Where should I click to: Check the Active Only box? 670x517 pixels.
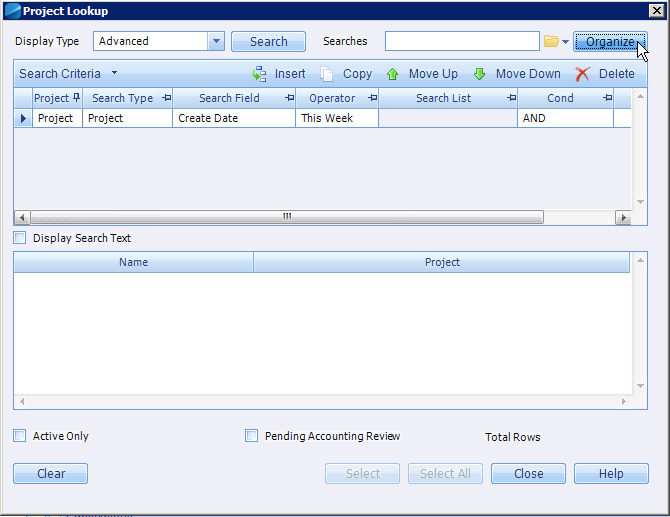click(x=20, y=436)
